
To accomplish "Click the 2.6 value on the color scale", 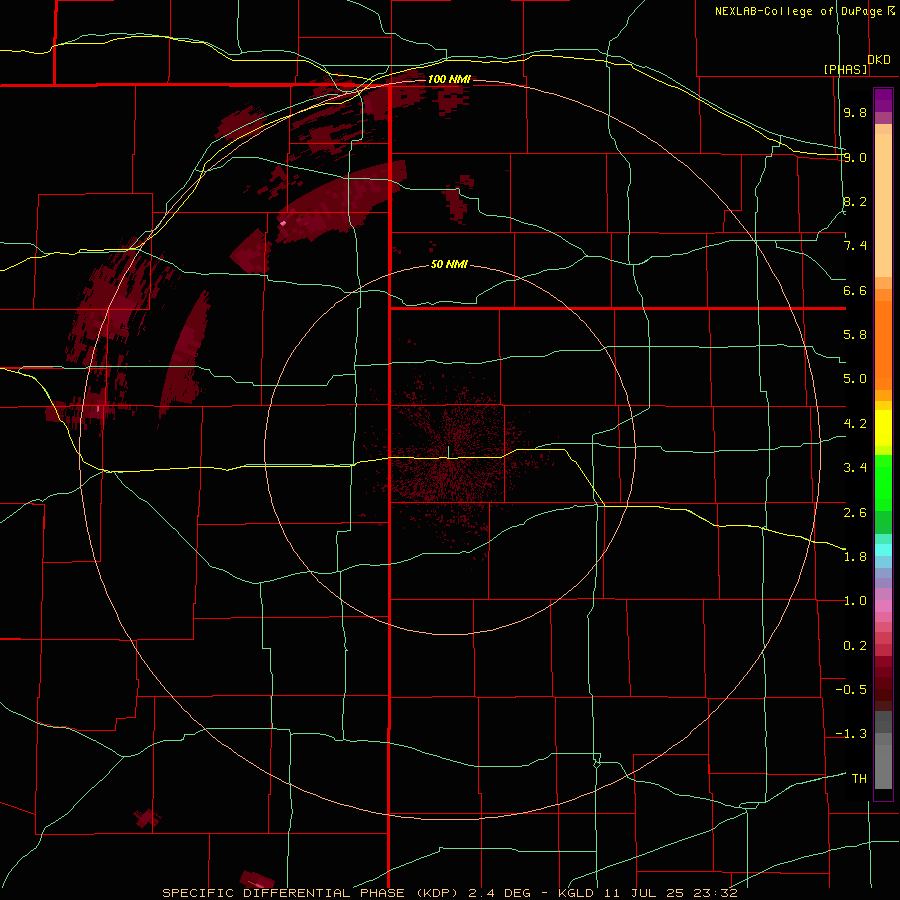I will 855,513.
